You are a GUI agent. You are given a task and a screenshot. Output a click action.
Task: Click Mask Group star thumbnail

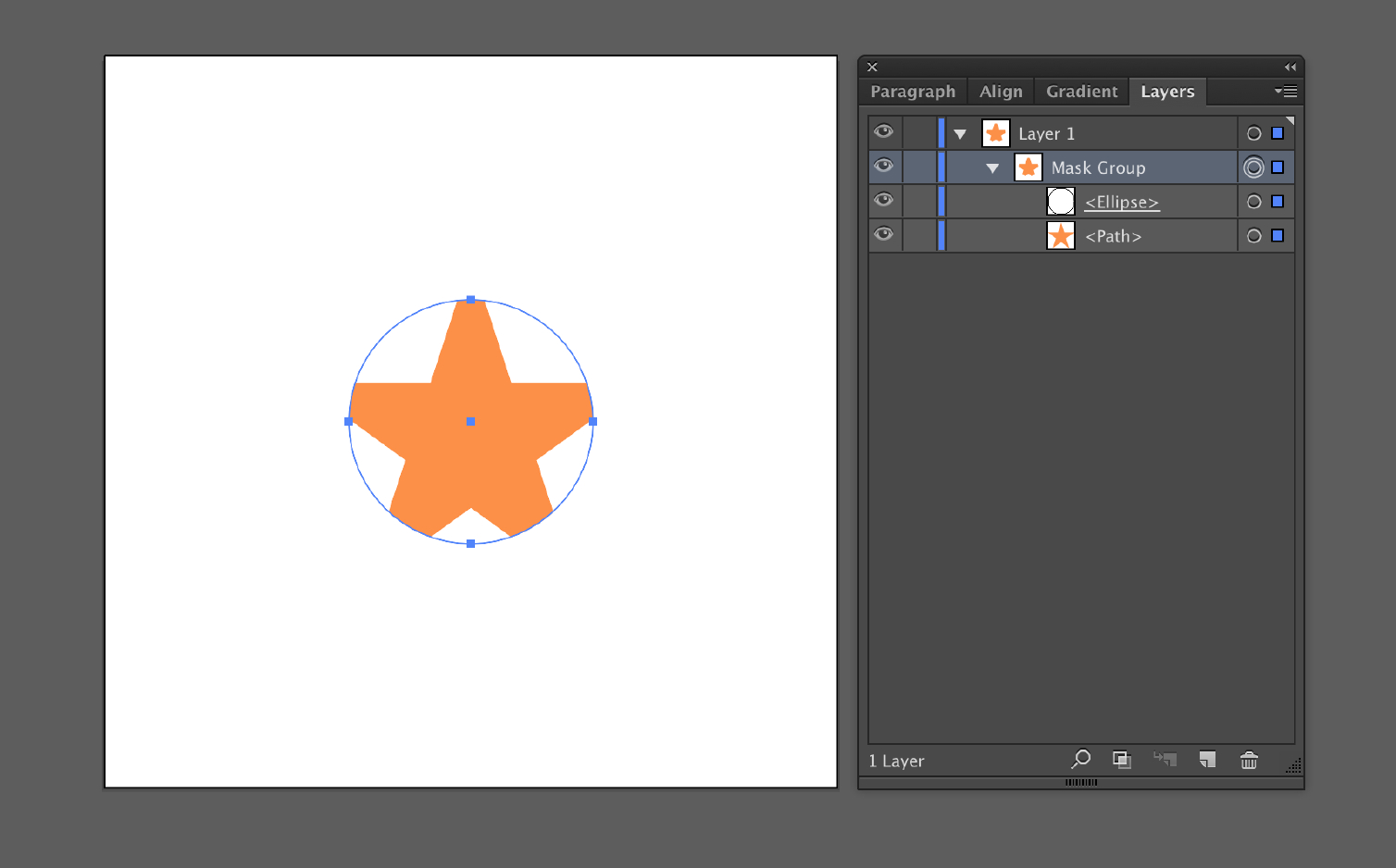click(1028, 167)
